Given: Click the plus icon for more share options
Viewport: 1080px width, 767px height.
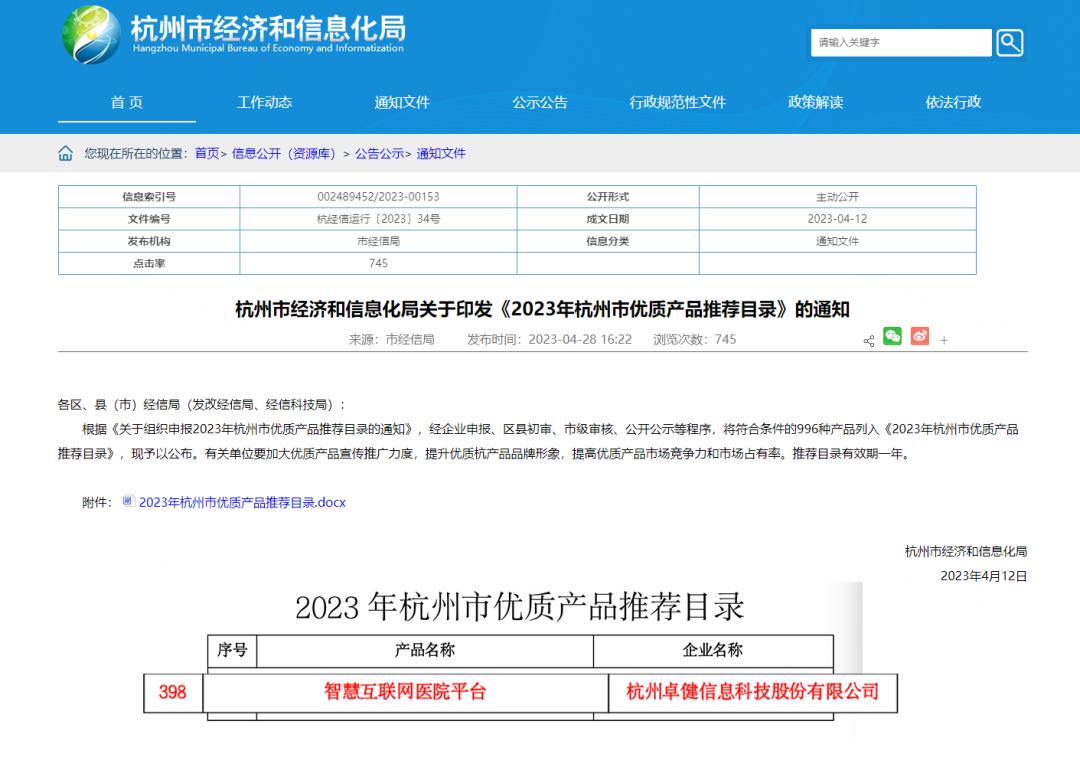Looking at the screenshot, I should [944, 340].
